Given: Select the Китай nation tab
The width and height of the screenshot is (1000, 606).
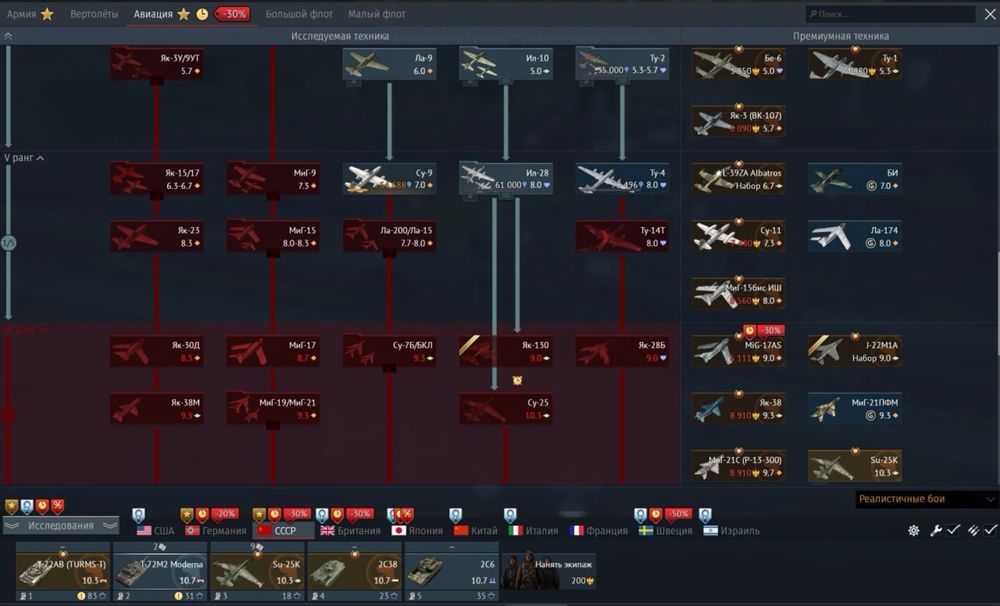Looking at the screenshot, I should (x=476, y=530).
